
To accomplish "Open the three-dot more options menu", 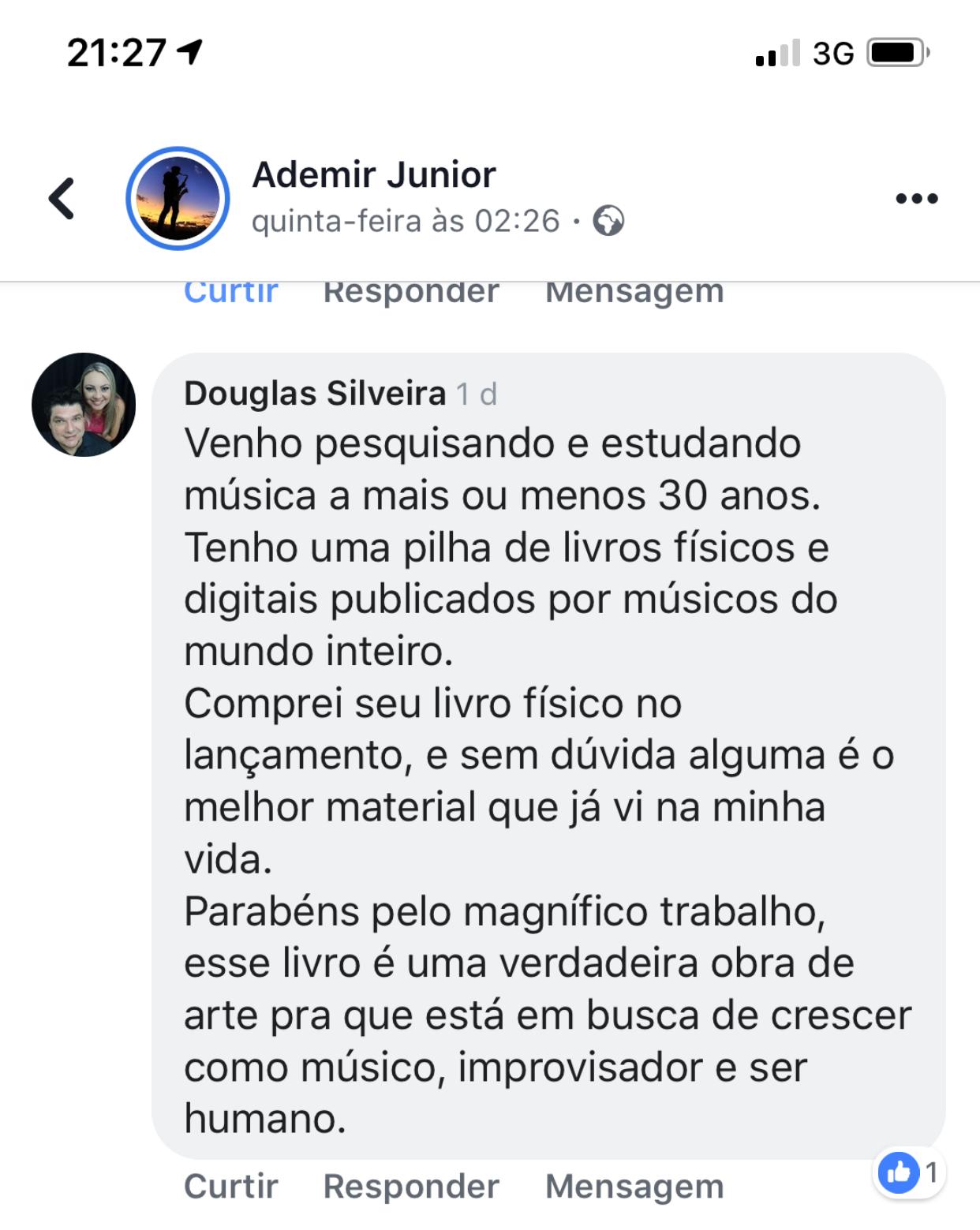I will [917, 198].
